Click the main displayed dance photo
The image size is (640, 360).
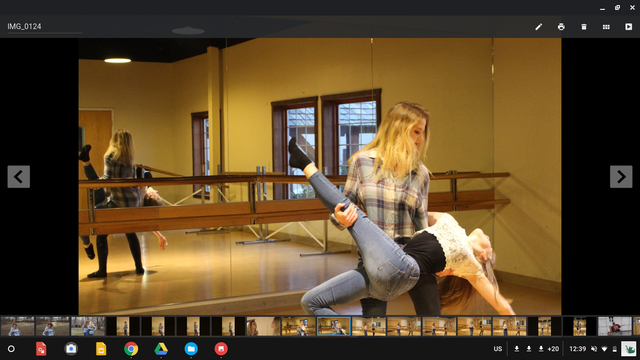point(320,176)
